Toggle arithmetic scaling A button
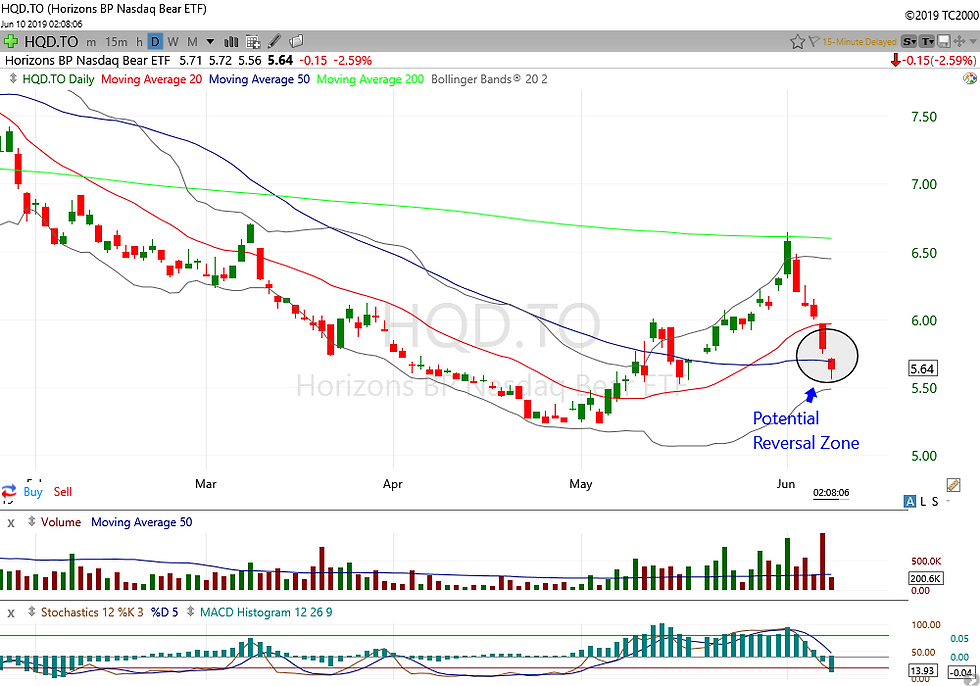The height and width of the screenshot is (686, 980). coord(909,501)
